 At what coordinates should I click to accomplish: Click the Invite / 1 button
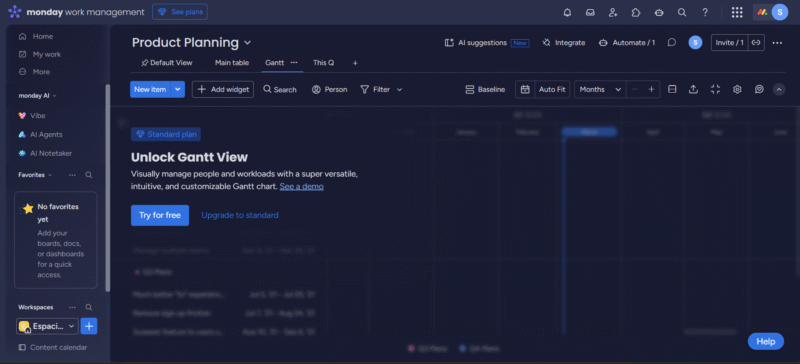730,43
